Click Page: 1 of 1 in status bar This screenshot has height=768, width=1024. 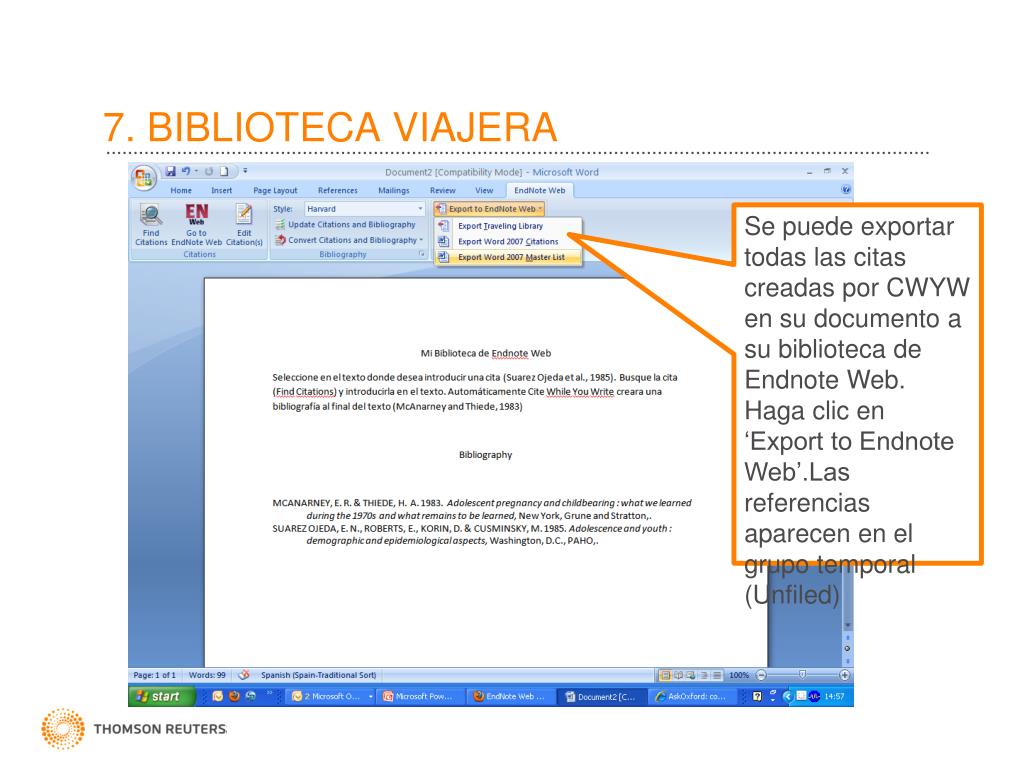click(x=154, y=675)
